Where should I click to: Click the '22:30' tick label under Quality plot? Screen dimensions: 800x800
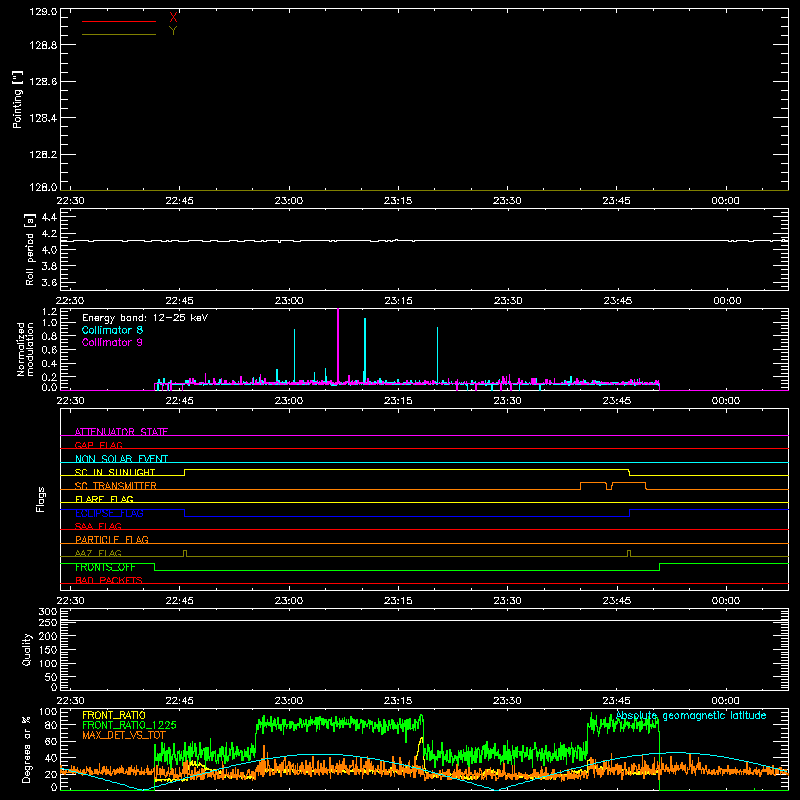click(70, 701)
